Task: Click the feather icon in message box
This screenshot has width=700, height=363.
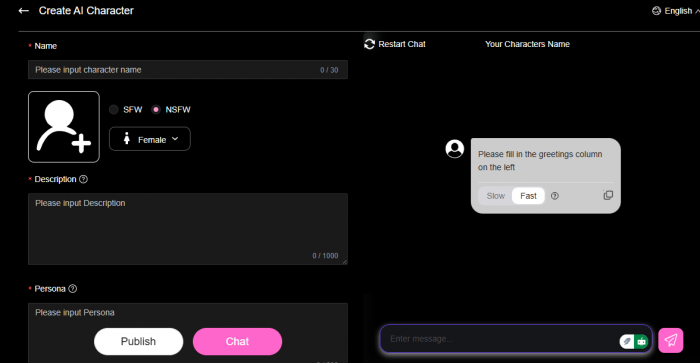Action: coord(627,342)
